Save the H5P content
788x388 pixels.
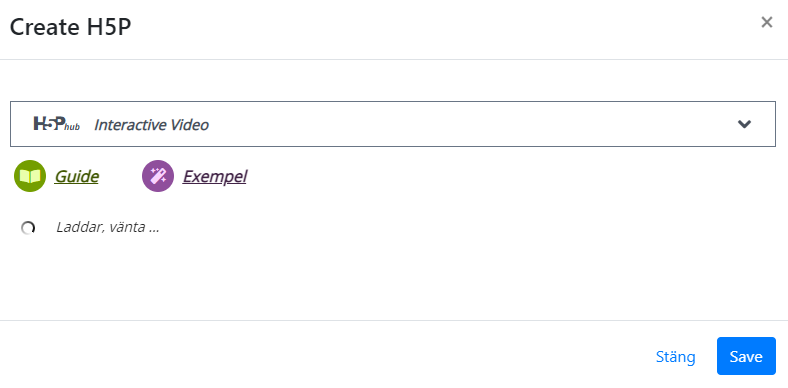click(746, 356)
